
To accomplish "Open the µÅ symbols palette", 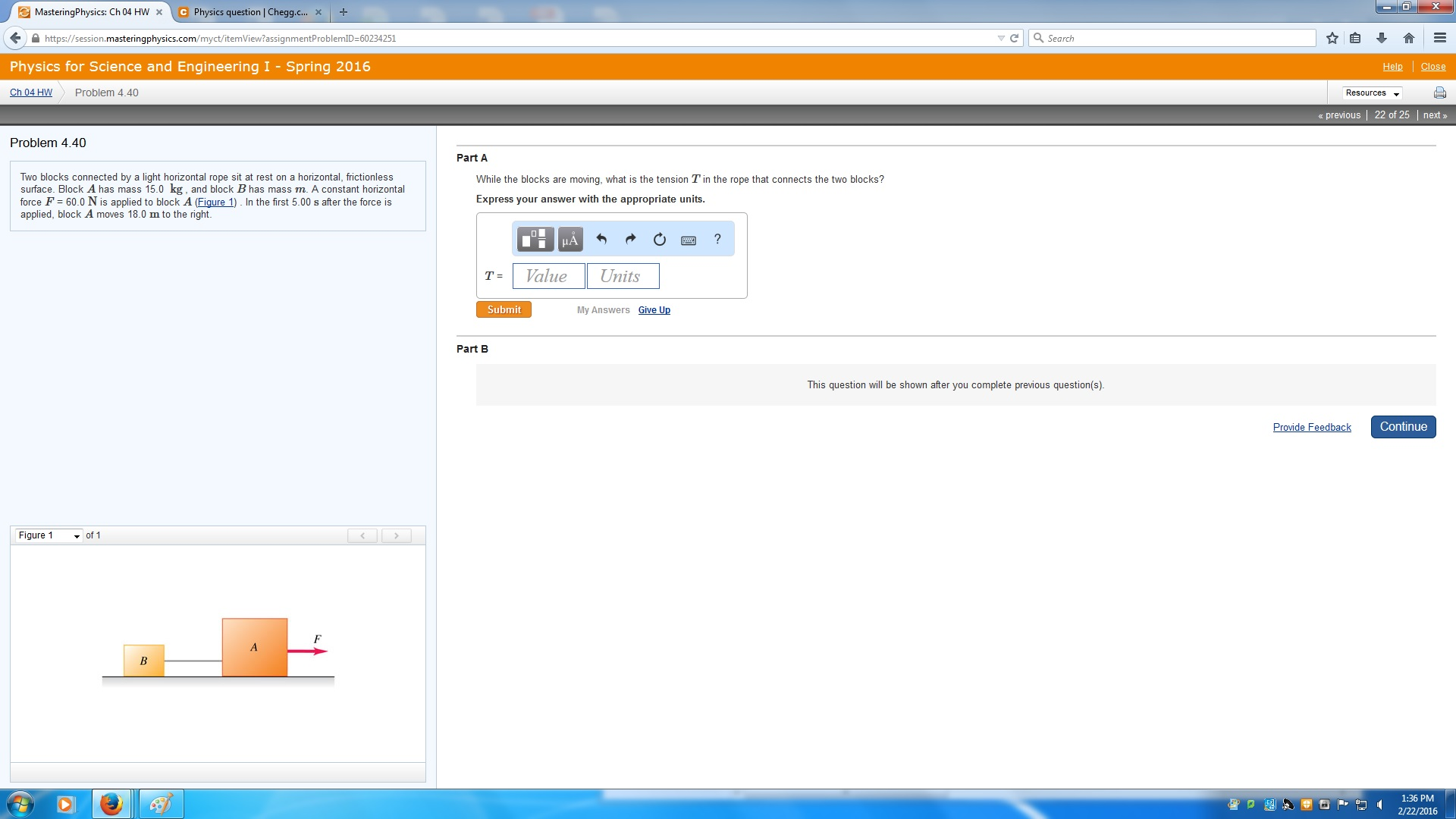I will (570, 240).
